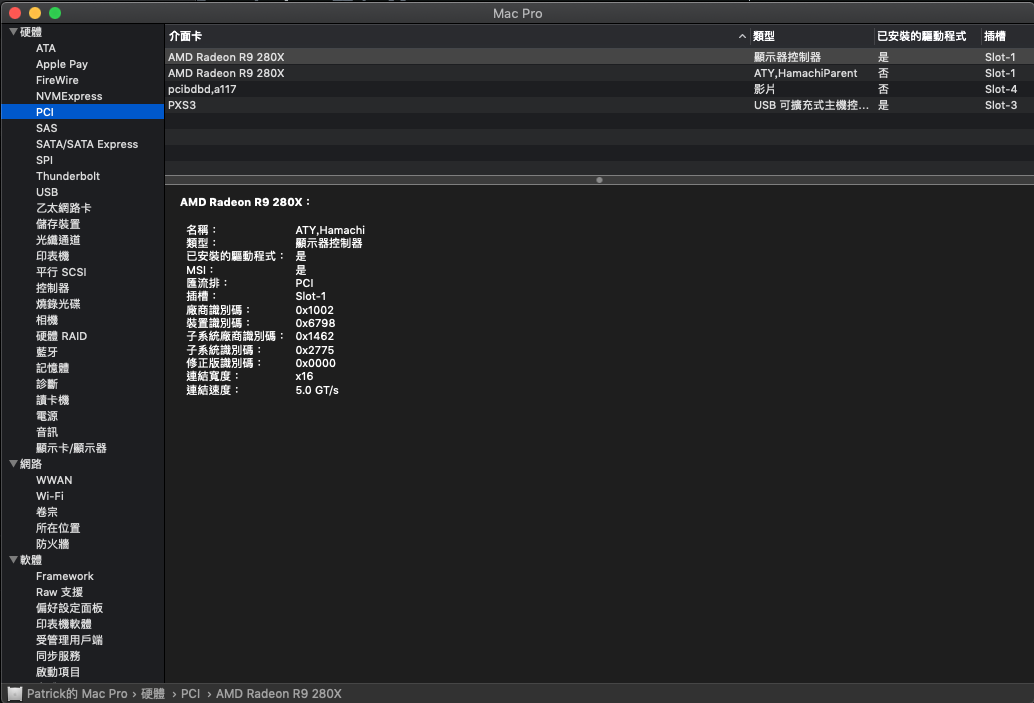Select AMD Radeon R9 280X ATY,HamachiParent row

[599, 73]
